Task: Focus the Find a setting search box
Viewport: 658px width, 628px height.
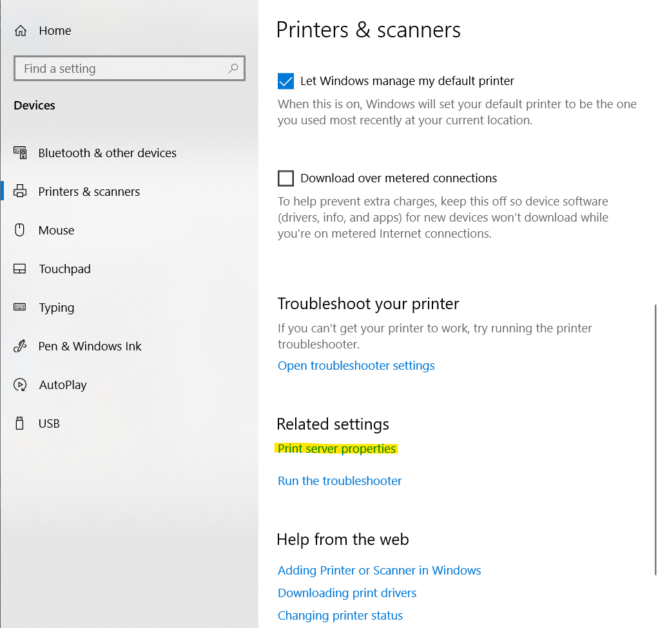Action: tap(129, 68)
